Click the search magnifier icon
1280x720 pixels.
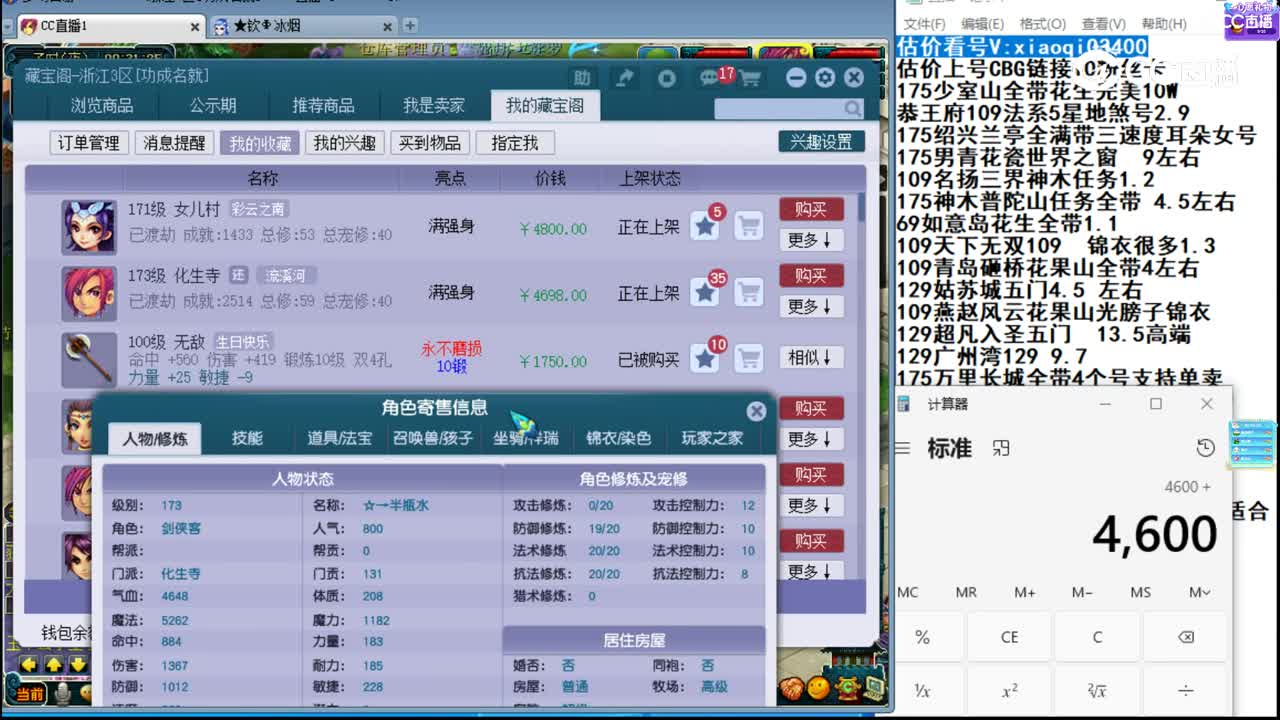pyautogui.click(x=852, y=107)
